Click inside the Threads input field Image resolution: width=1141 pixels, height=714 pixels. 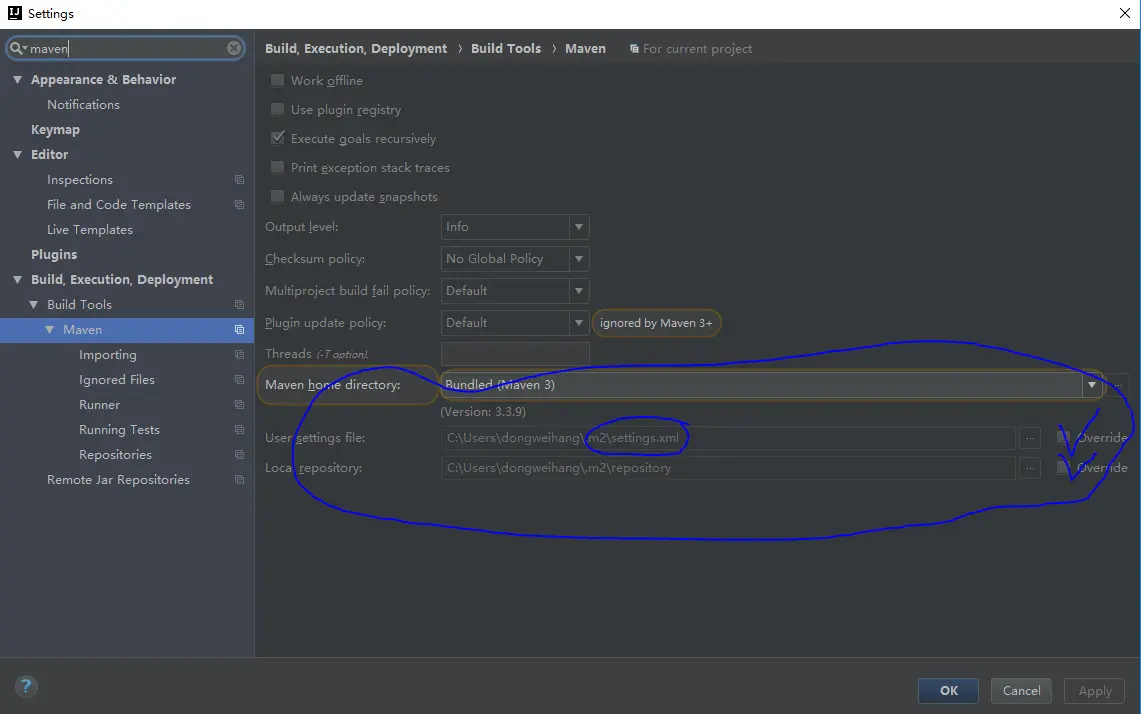514,354
